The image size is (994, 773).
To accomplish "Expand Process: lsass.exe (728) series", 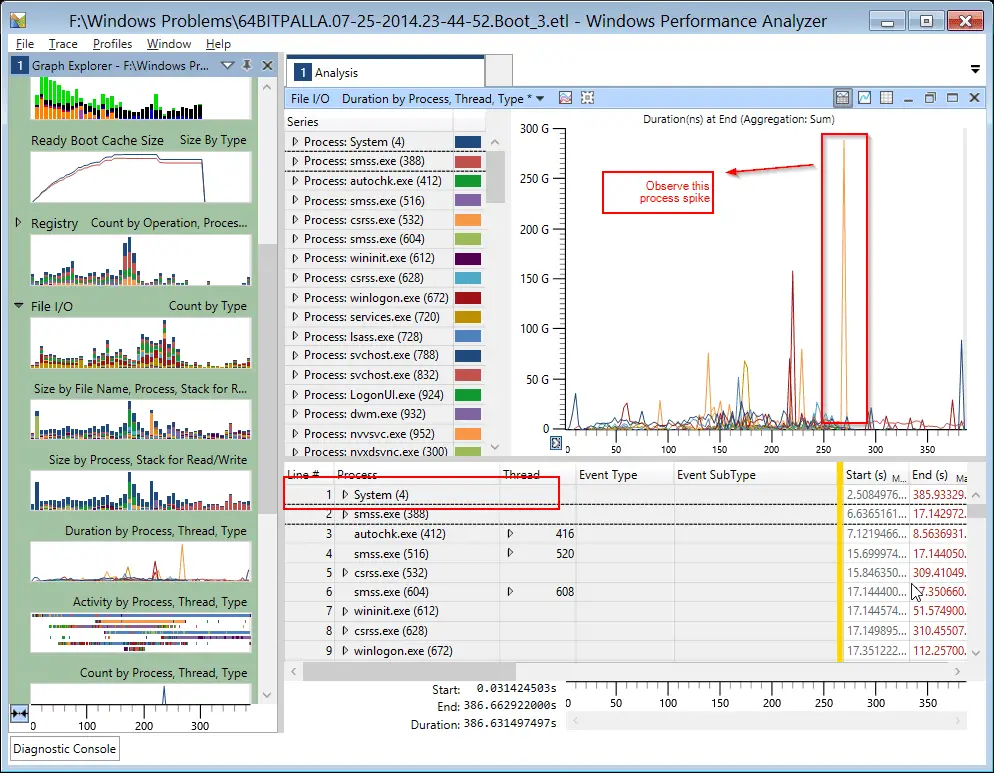I will point(295,336).
